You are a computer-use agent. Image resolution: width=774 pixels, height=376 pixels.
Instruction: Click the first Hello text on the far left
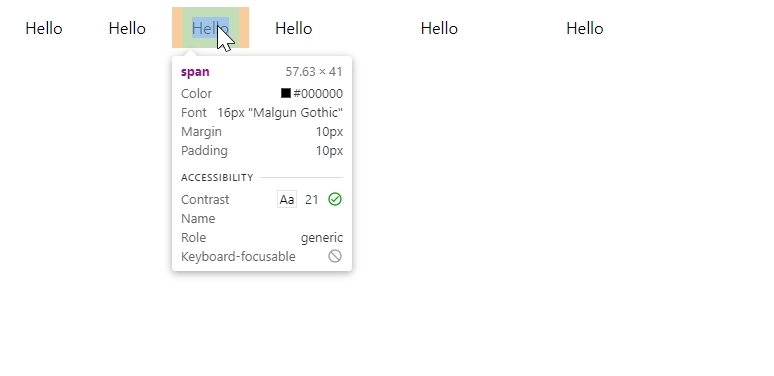point(44,29)
